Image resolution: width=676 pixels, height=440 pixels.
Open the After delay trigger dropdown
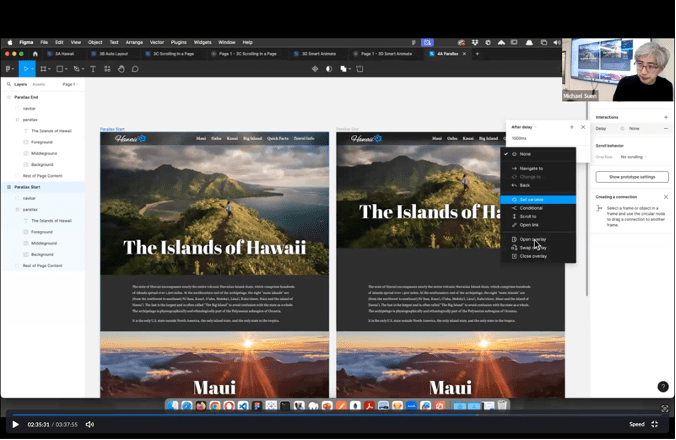(x=524, y=127)
